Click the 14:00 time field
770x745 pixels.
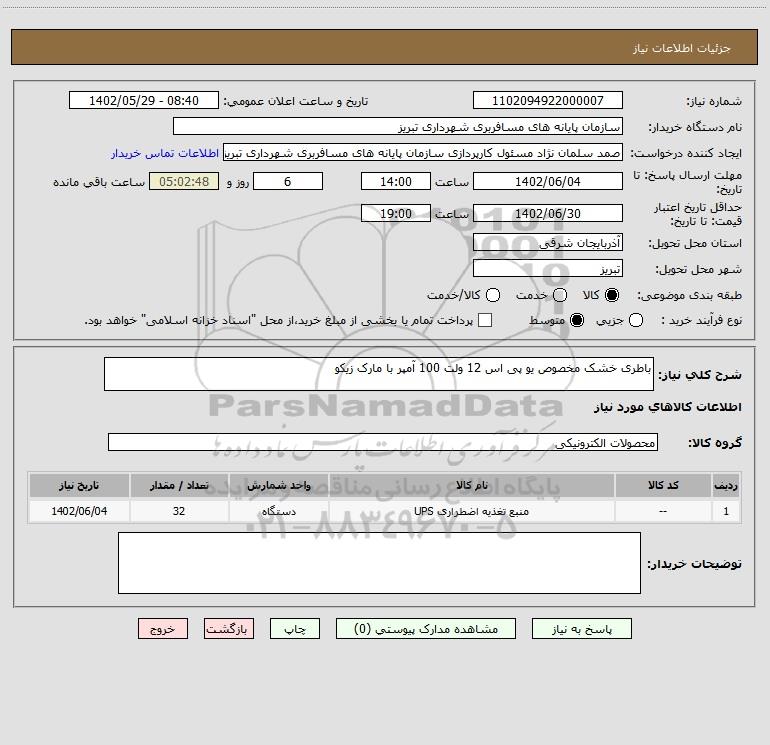[396, 182]
